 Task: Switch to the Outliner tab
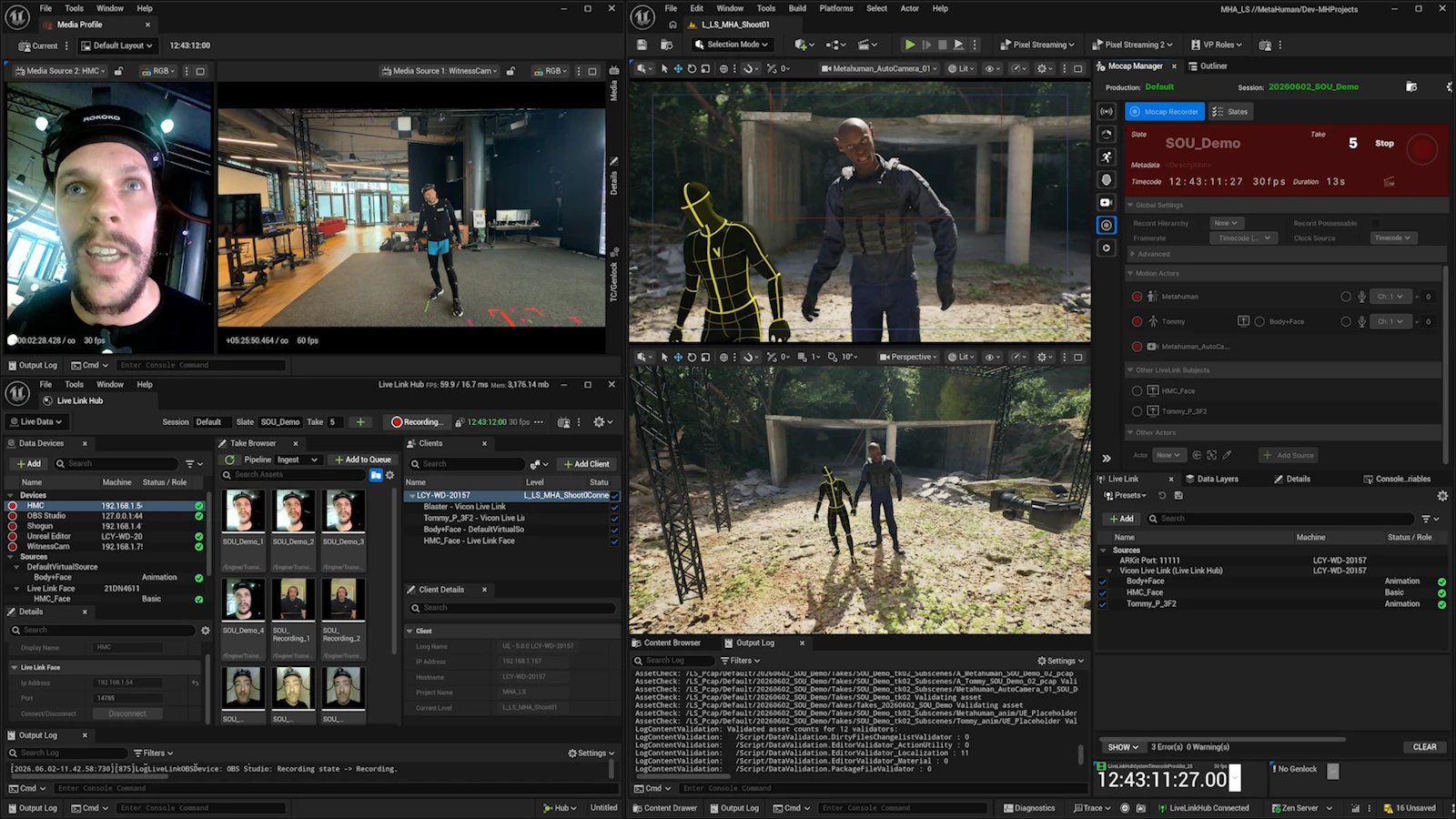point(1208,66)
